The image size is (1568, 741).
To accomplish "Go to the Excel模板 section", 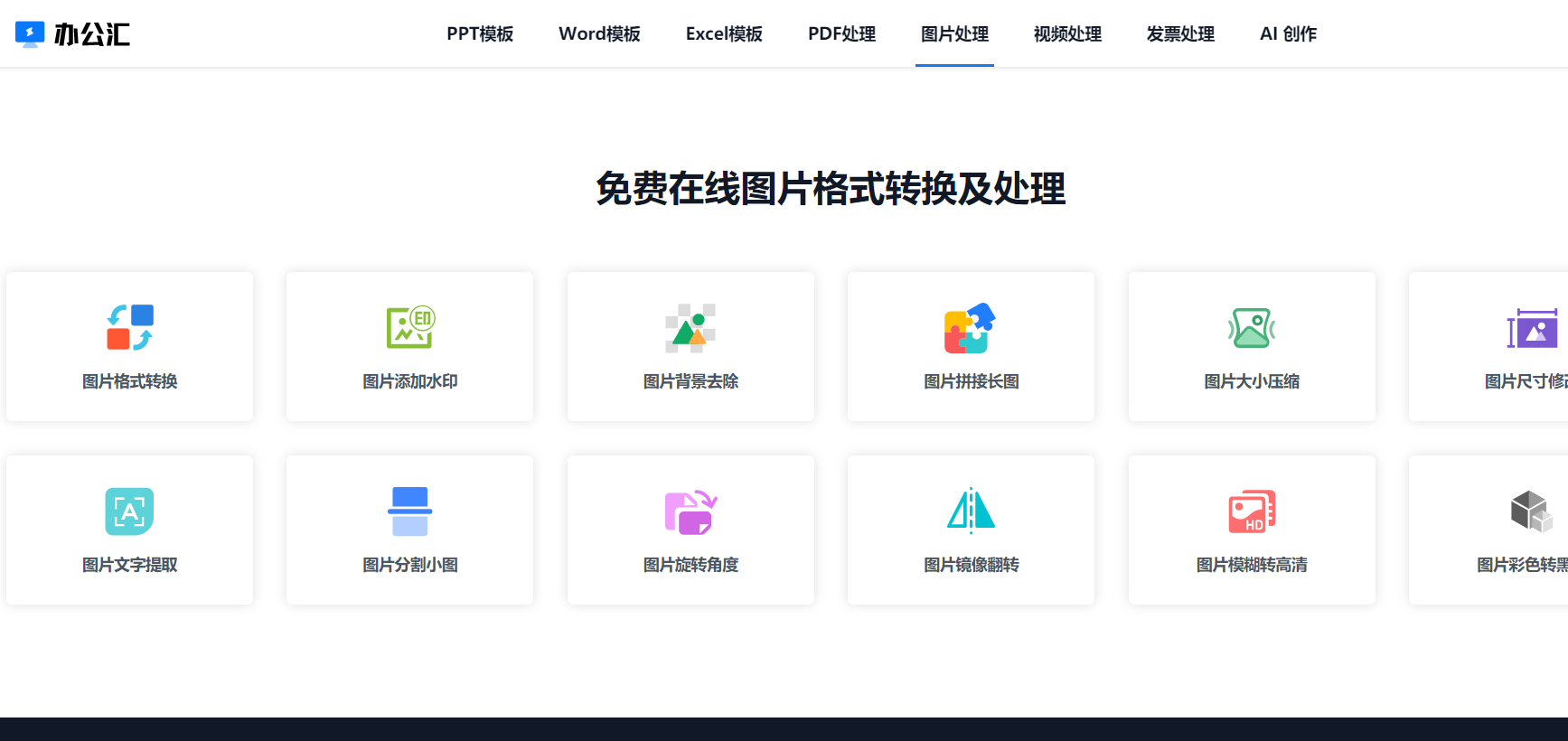I will tap(724, 34).
